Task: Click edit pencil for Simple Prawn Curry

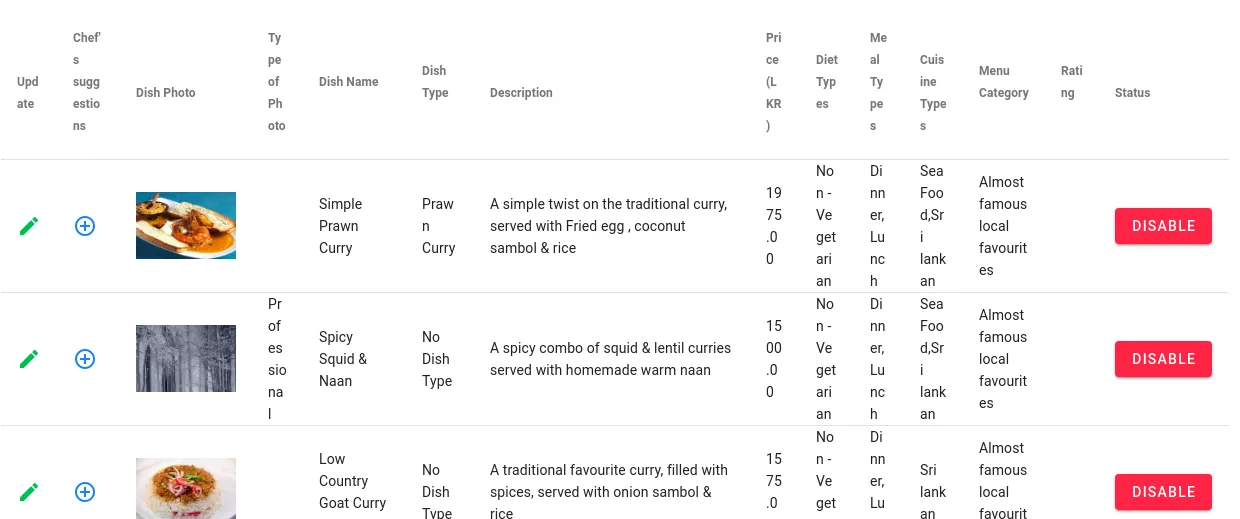Action: [x=29, y=226]
